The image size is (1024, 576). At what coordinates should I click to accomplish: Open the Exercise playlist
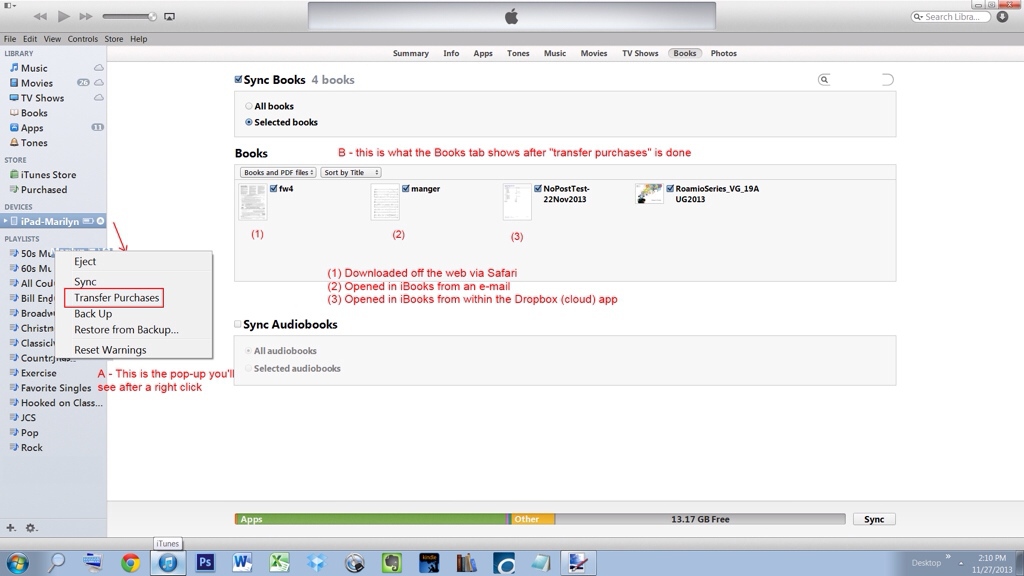click(x=39, y=373)
